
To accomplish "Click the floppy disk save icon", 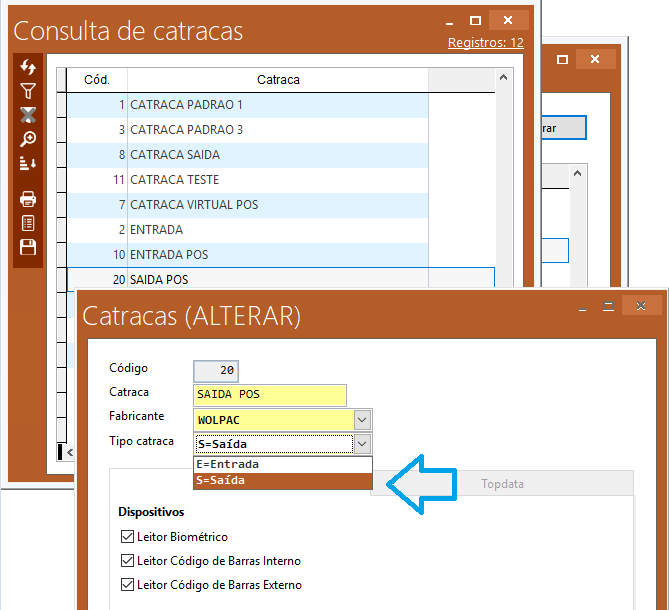I will (28, 247).
